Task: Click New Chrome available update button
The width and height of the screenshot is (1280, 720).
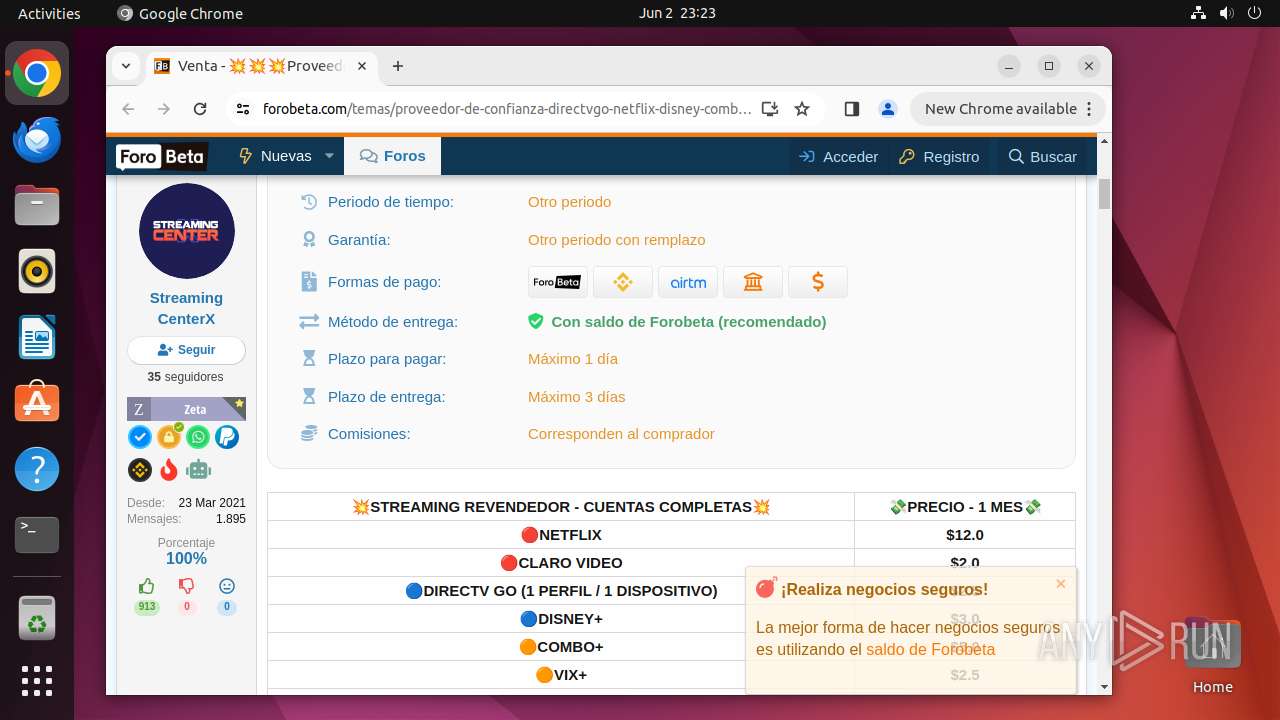Action: pos(1008,109)
